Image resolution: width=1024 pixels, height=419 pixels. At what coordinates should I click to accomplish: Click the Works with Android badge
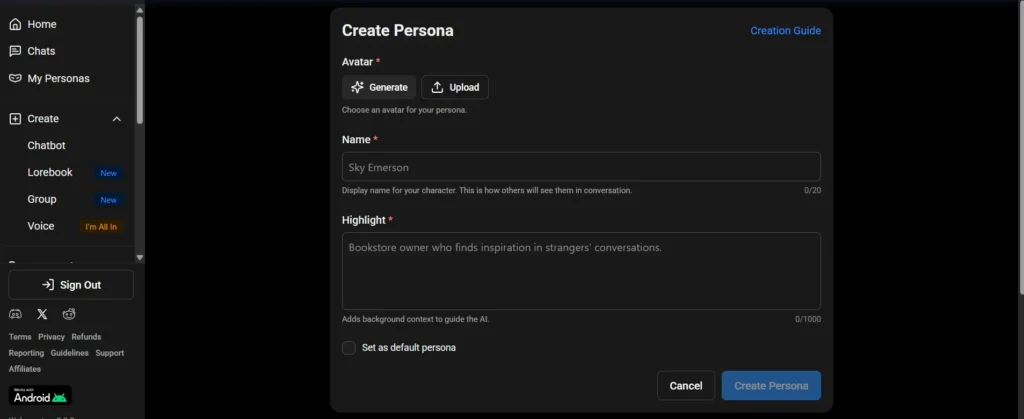click(x=40, y=395)
